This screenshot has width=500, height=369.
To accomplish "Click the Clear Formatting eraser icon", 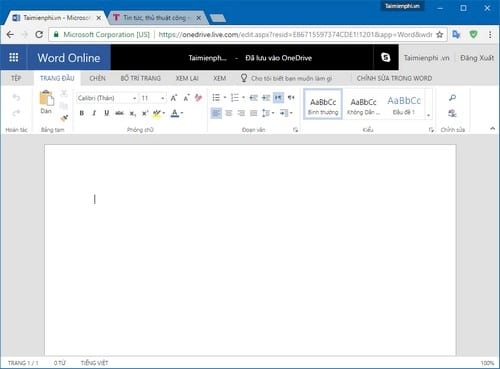I will [x=198, y=98].
